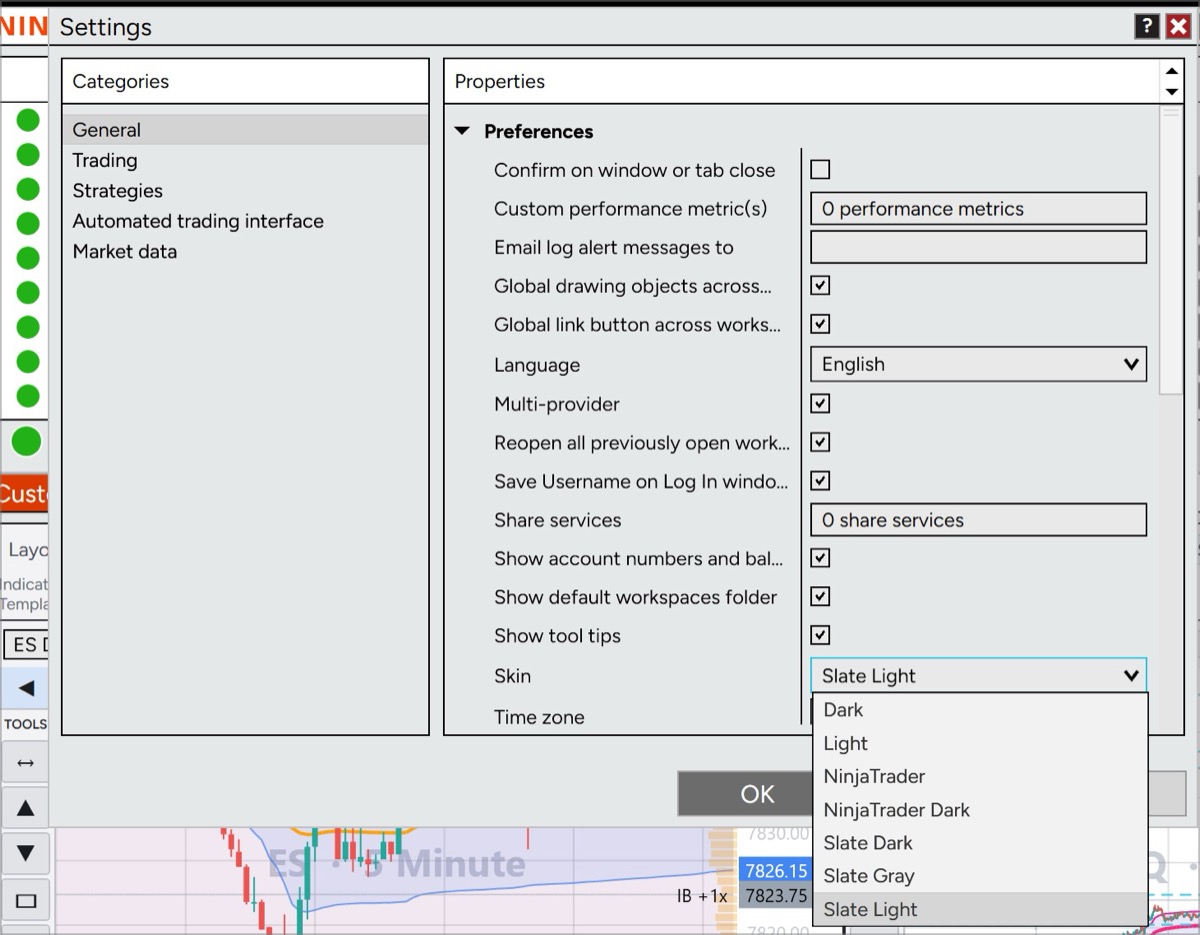The image size is (1200, 935).
Task: Click the left arrow button in chart toolbar
Action: [26, 687]
